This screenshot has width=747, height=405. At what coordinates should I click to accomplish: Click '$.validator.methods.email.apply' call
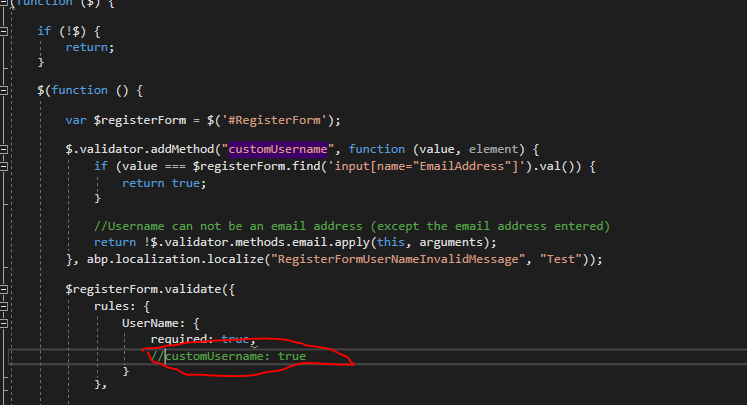coord(260,243)
